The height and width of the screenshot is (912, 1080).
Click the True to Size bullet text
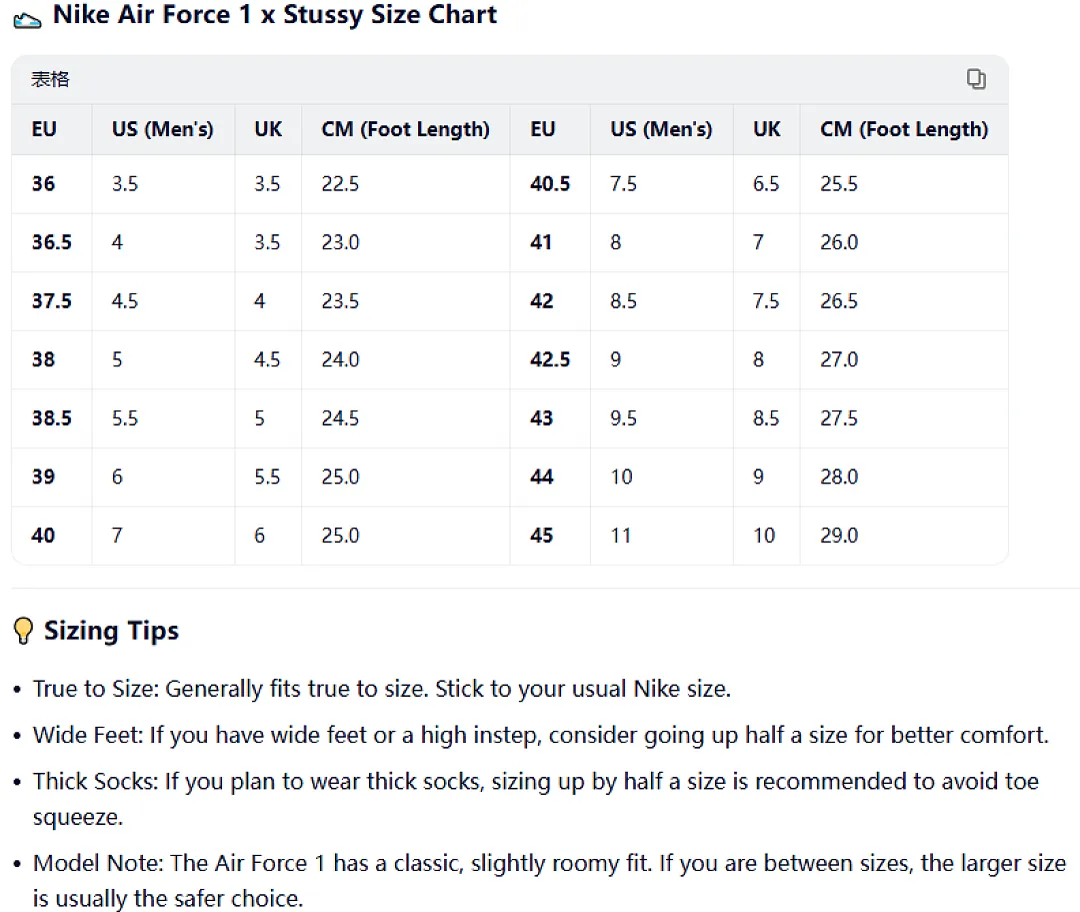pos(382,689)
